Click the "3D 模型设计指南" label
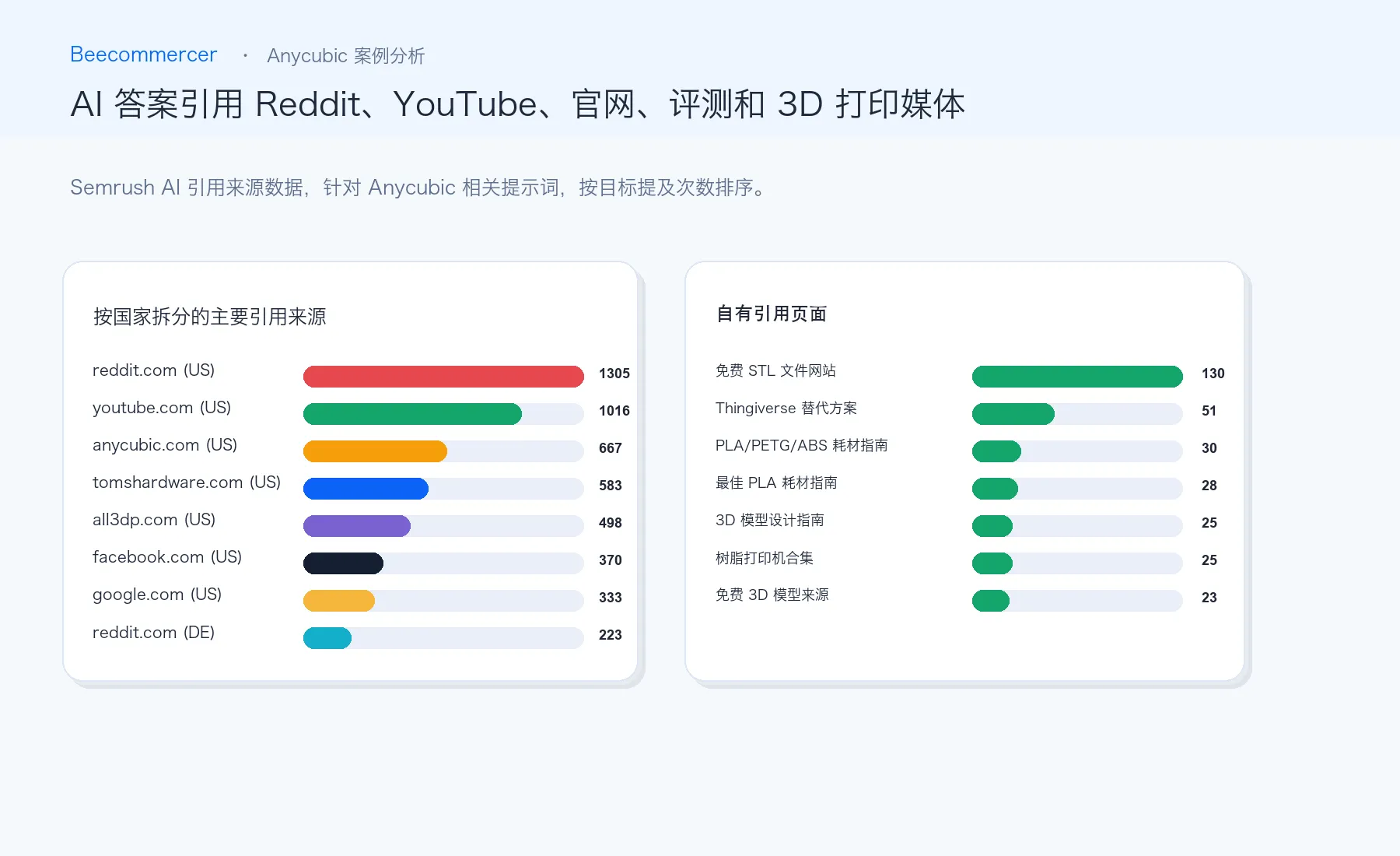This screenshot has width=1400, height=856. (770, 520)
